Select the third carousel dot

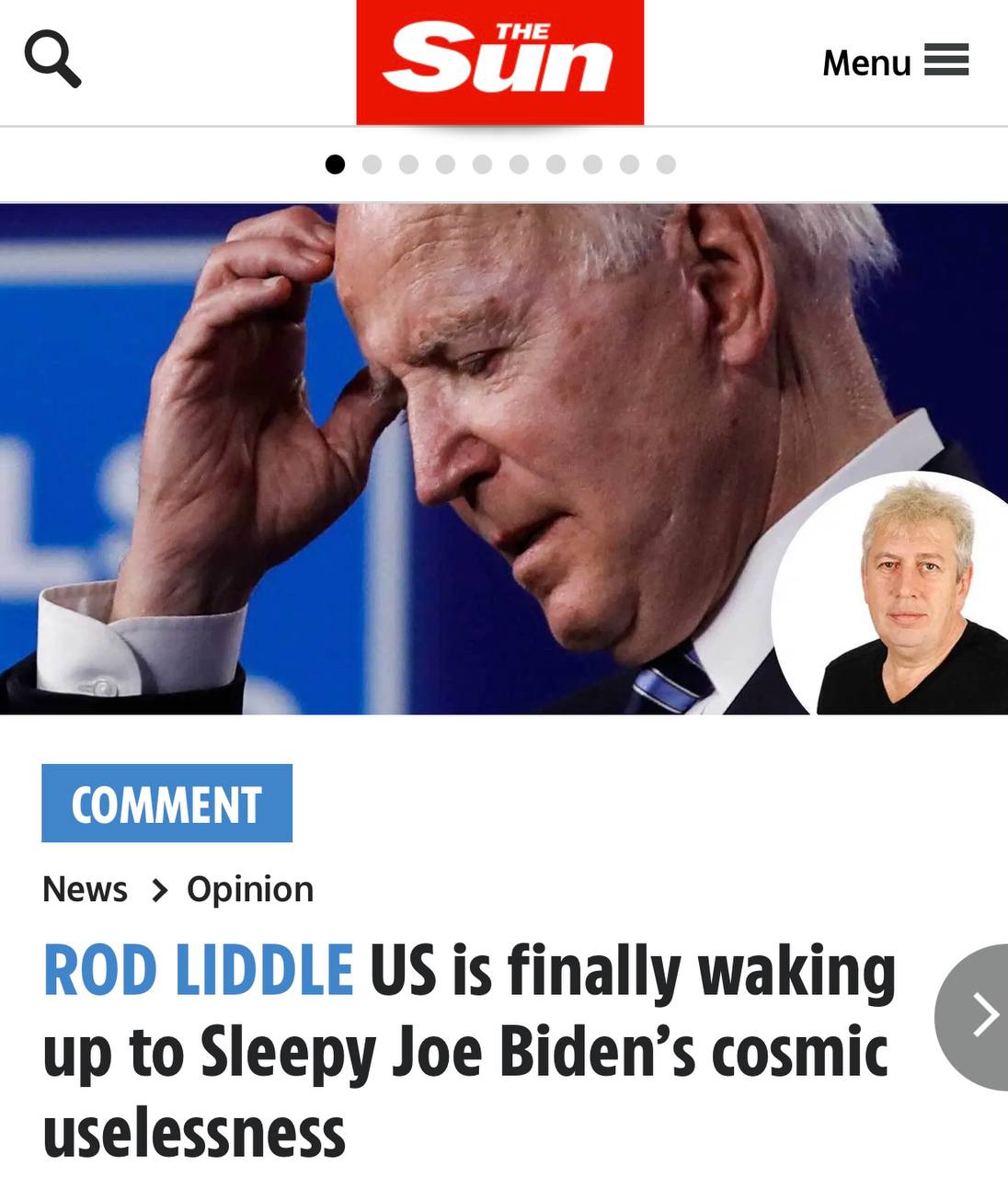pyautogui.click(x=409, y=165)
